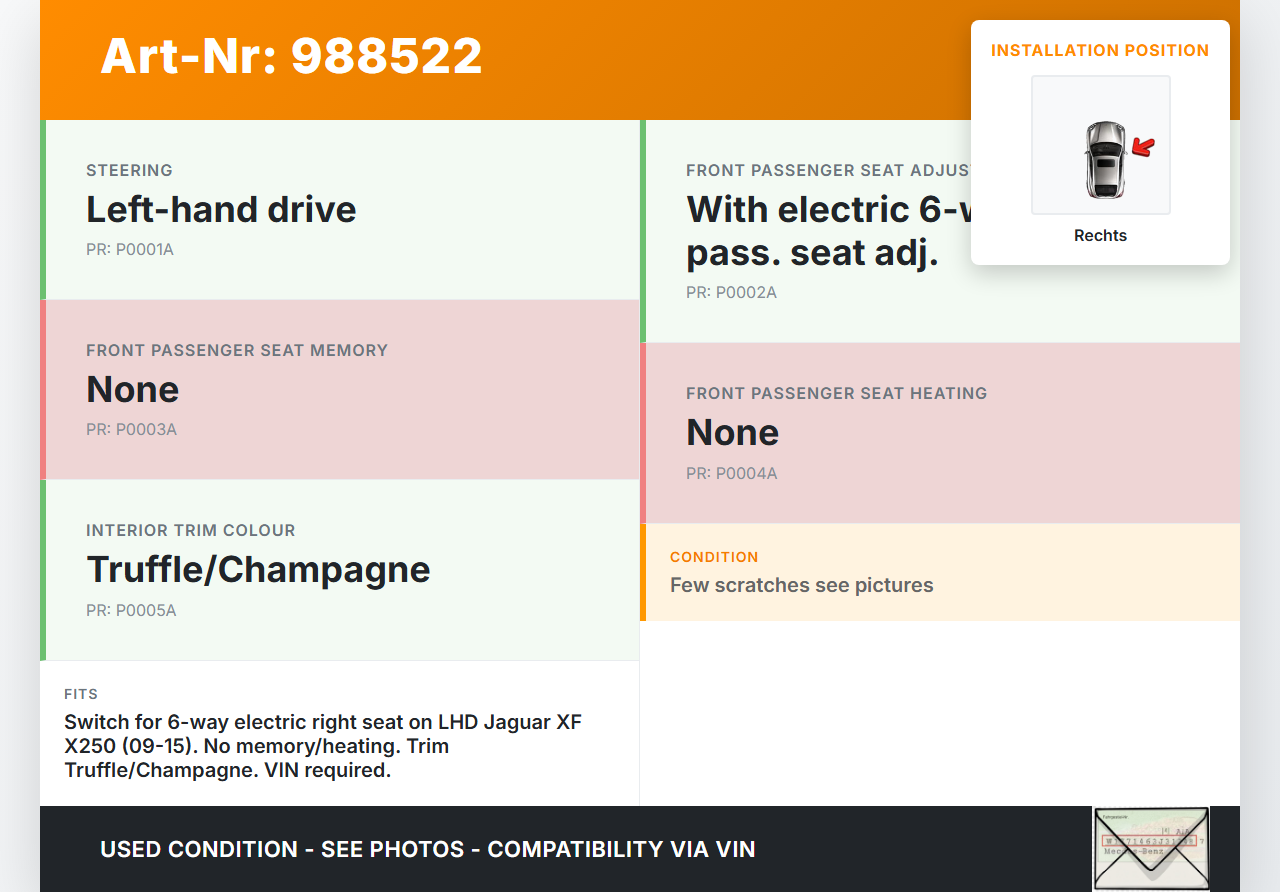Click the red arrow pointing at the car
The image size is (1280, 892).
point(1143,148)
